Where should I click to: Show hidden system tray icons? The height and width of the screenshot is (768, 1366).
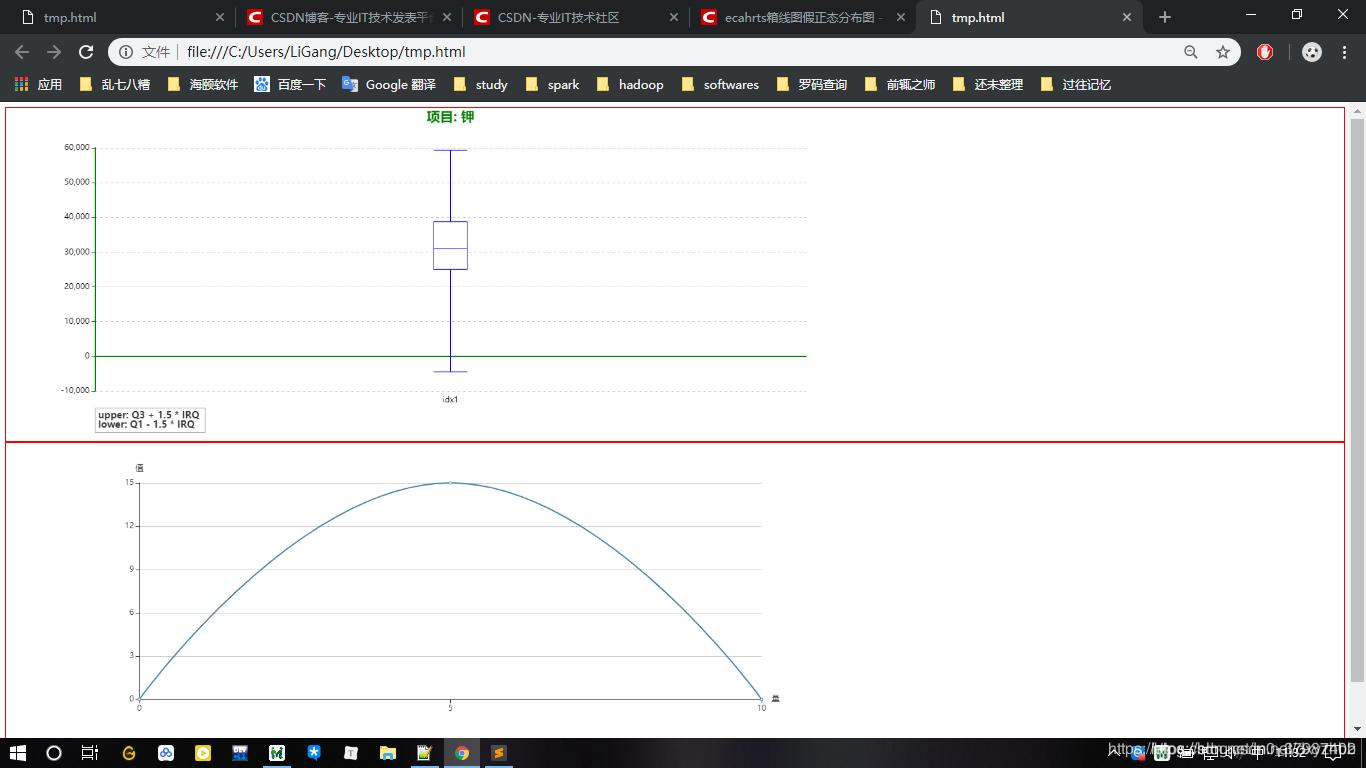click(1114, 753)
